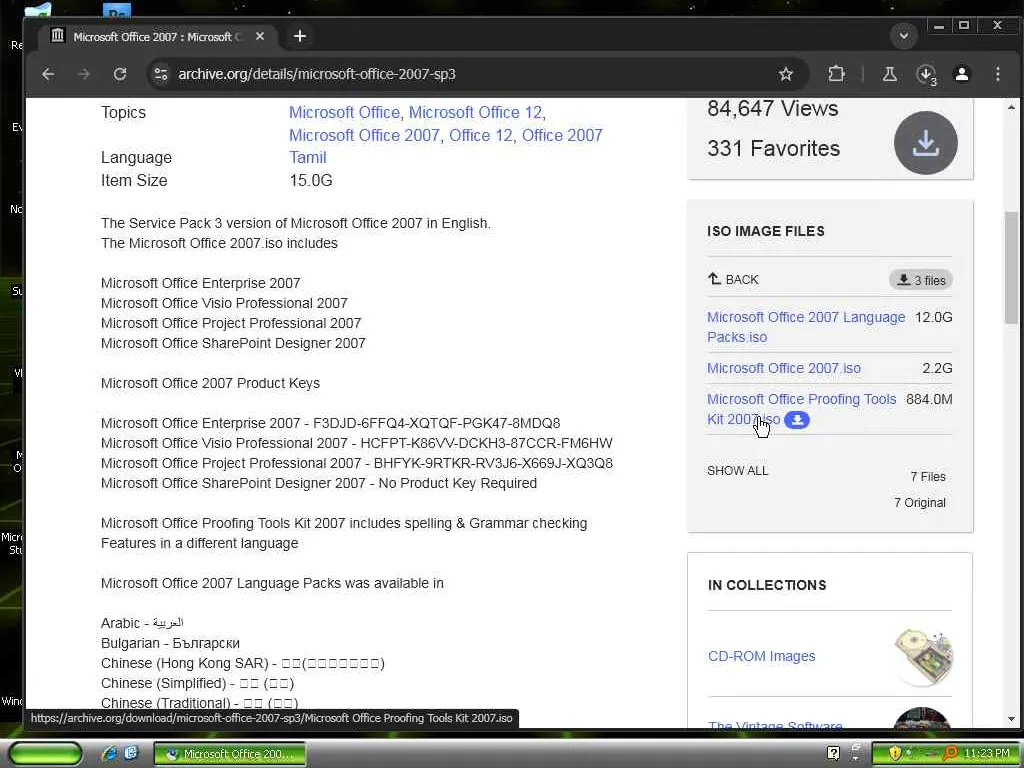The height and width of the screenshot is (768, 1024).
Task: Click the browser forward arrow
Action: pos(84,74)
